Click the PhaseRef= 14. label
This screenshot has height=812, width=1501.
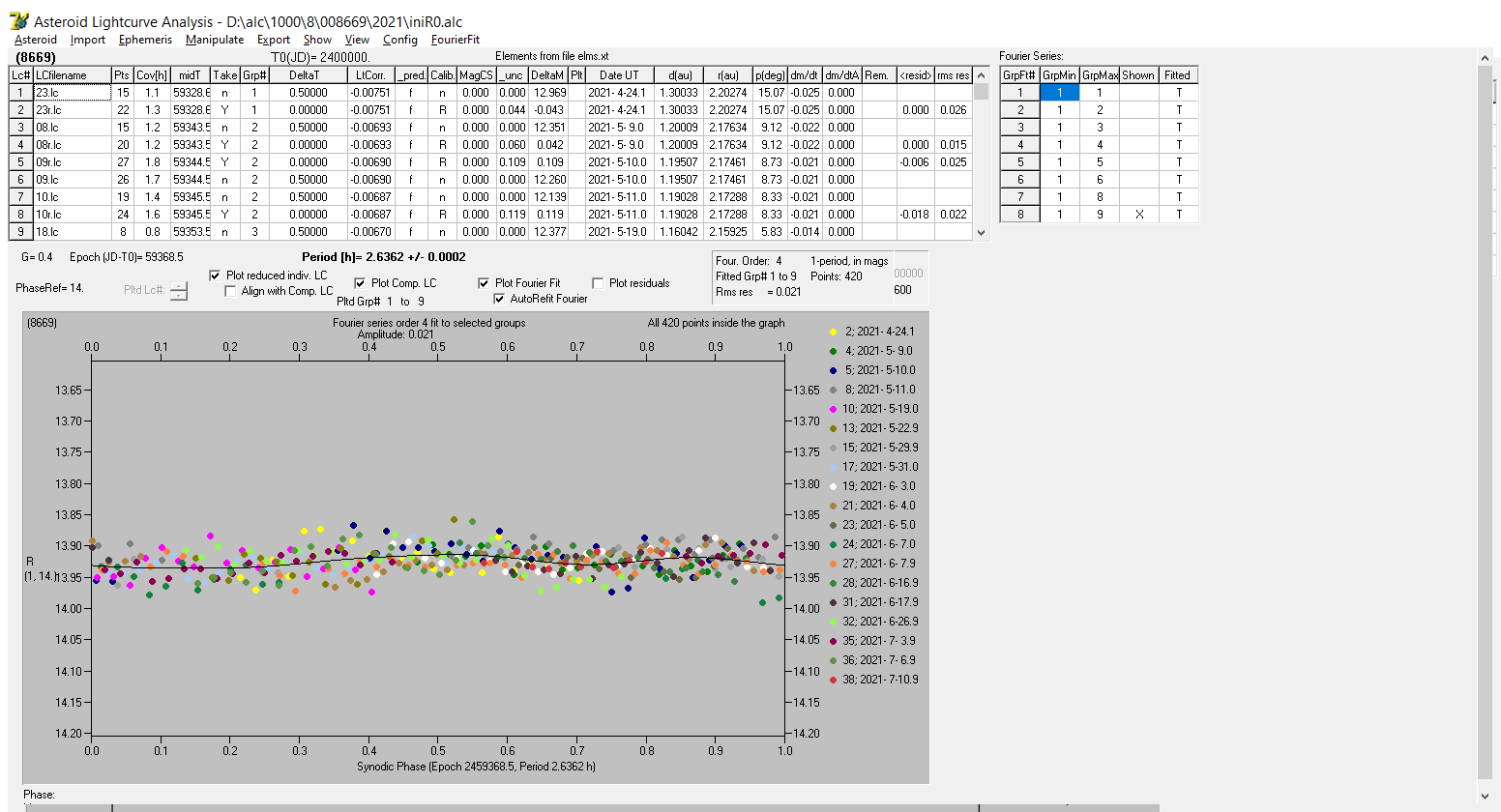pyautogui.click(x=49, y=288)
